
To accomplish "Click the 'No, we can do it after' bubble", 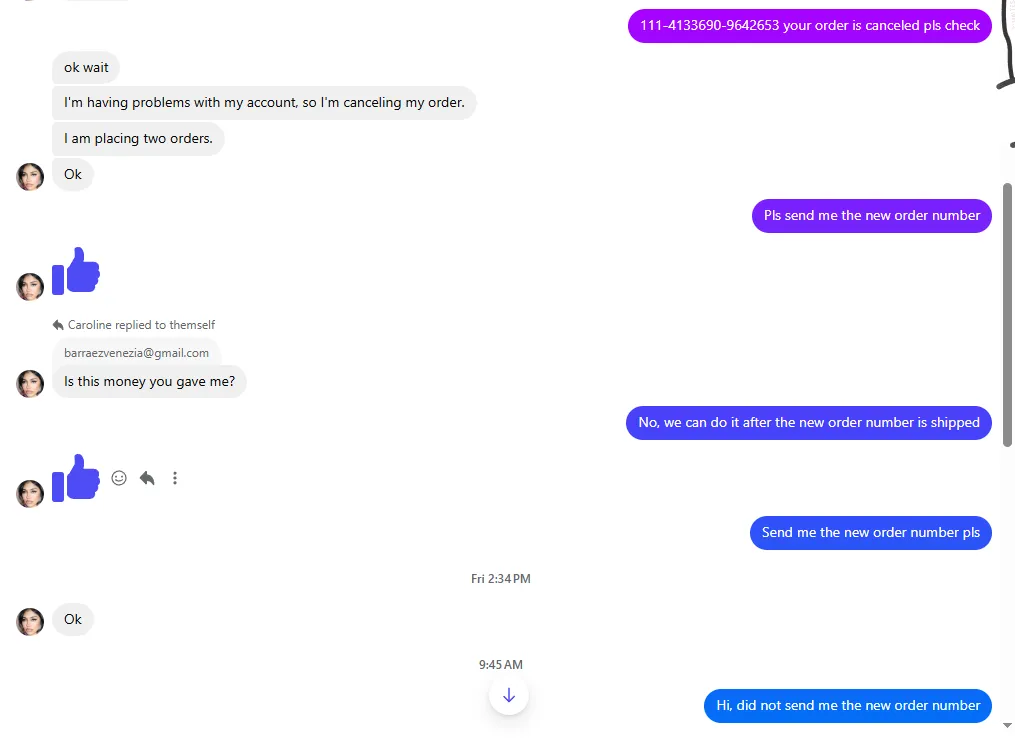I will click(809, 423).
